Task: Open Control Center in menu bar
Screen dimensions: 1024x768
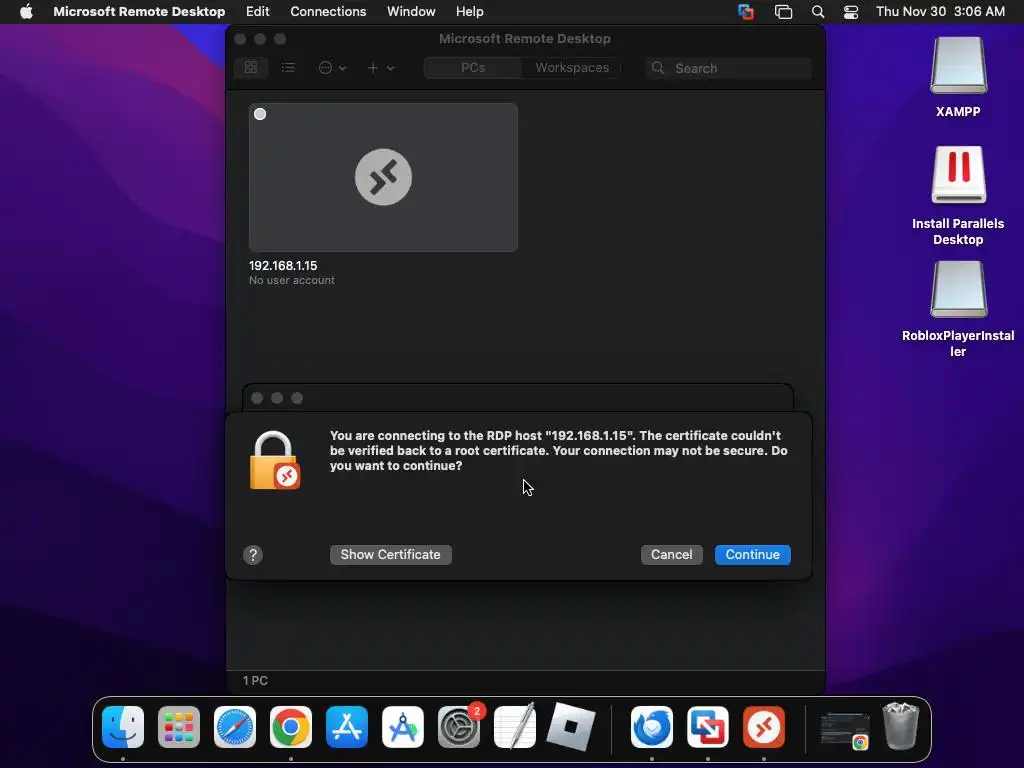Action: pyautogui.click(x=851, y=12)
